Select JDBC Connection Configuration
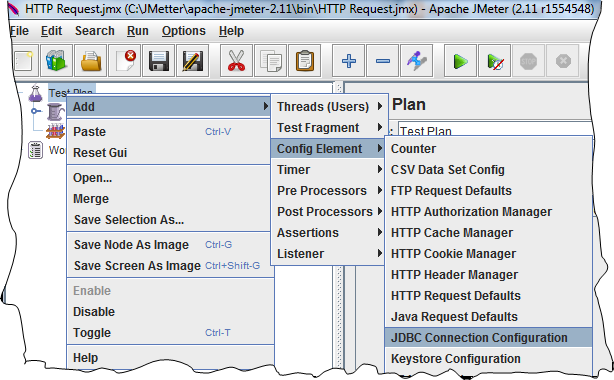The image size is (614, 380). coord(489,338)
